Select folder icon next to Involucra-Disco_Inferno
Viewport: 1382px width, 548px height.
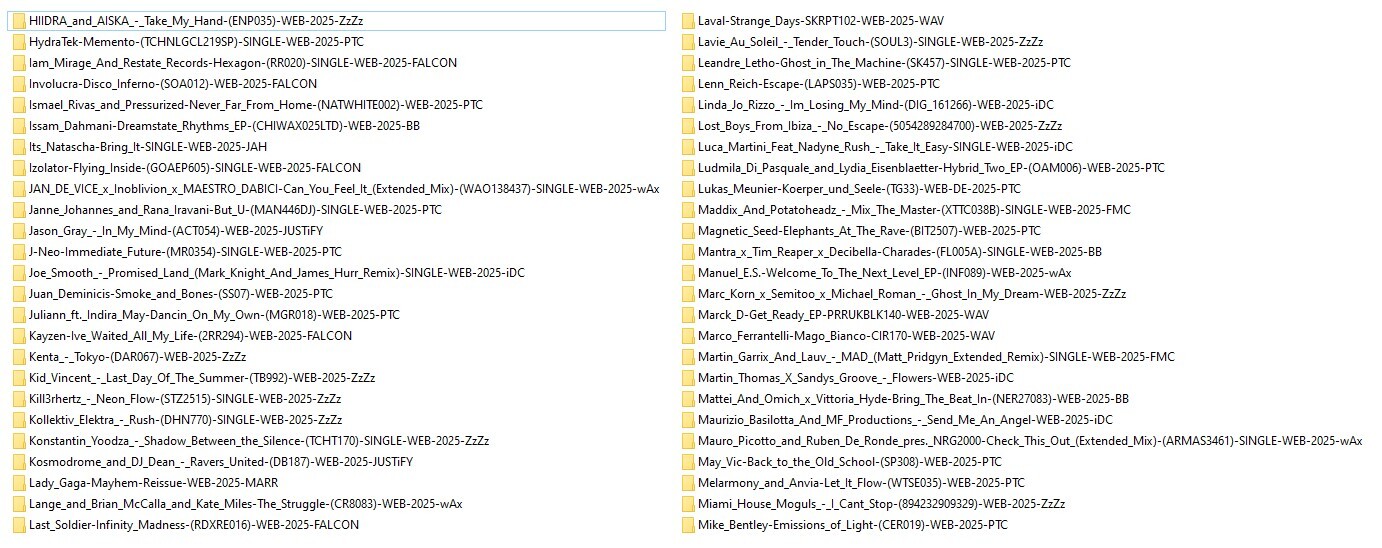click(x=19, y=84)
